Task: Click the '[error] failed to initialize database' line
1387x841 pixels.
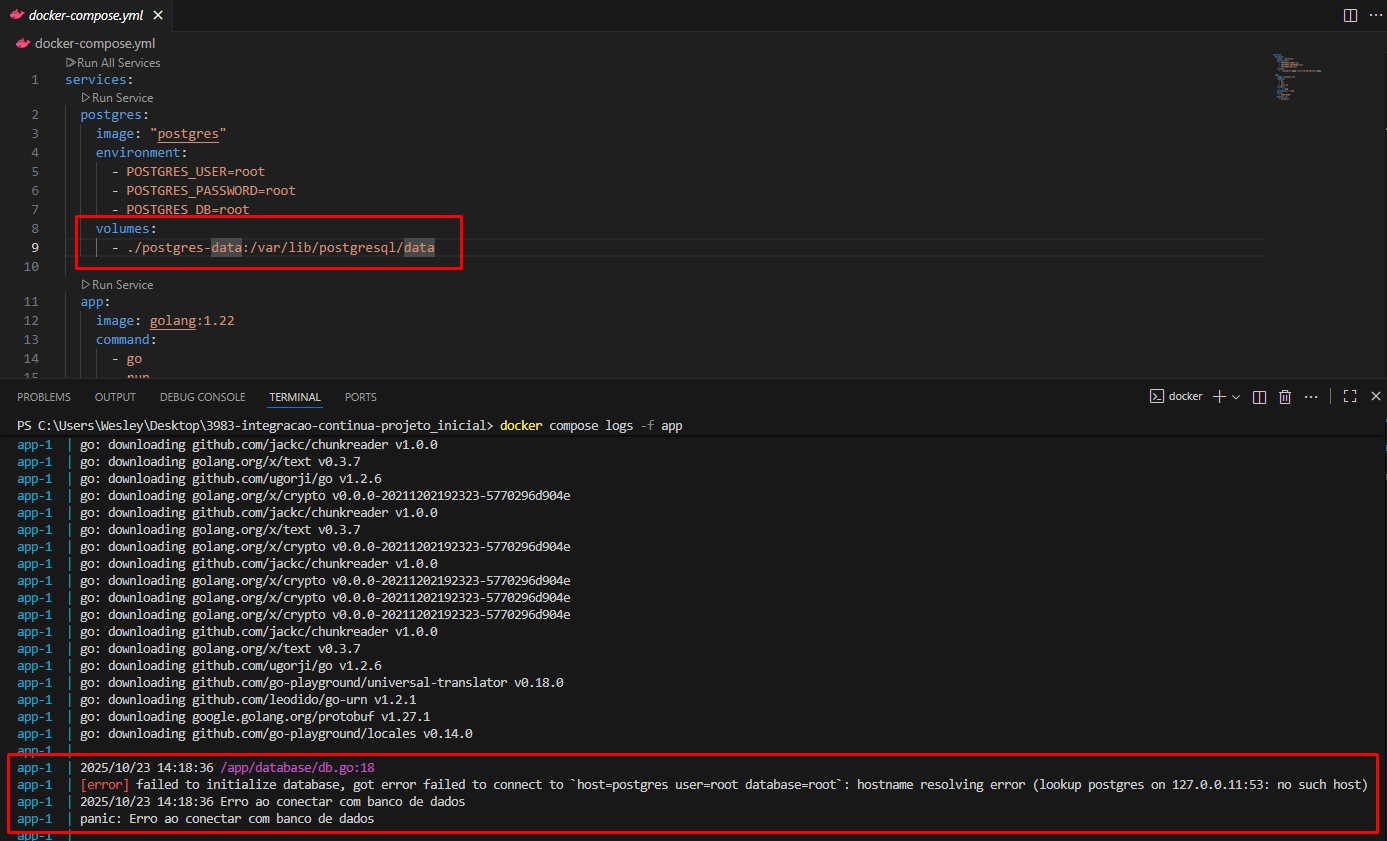Action: [x=724, y=784]
